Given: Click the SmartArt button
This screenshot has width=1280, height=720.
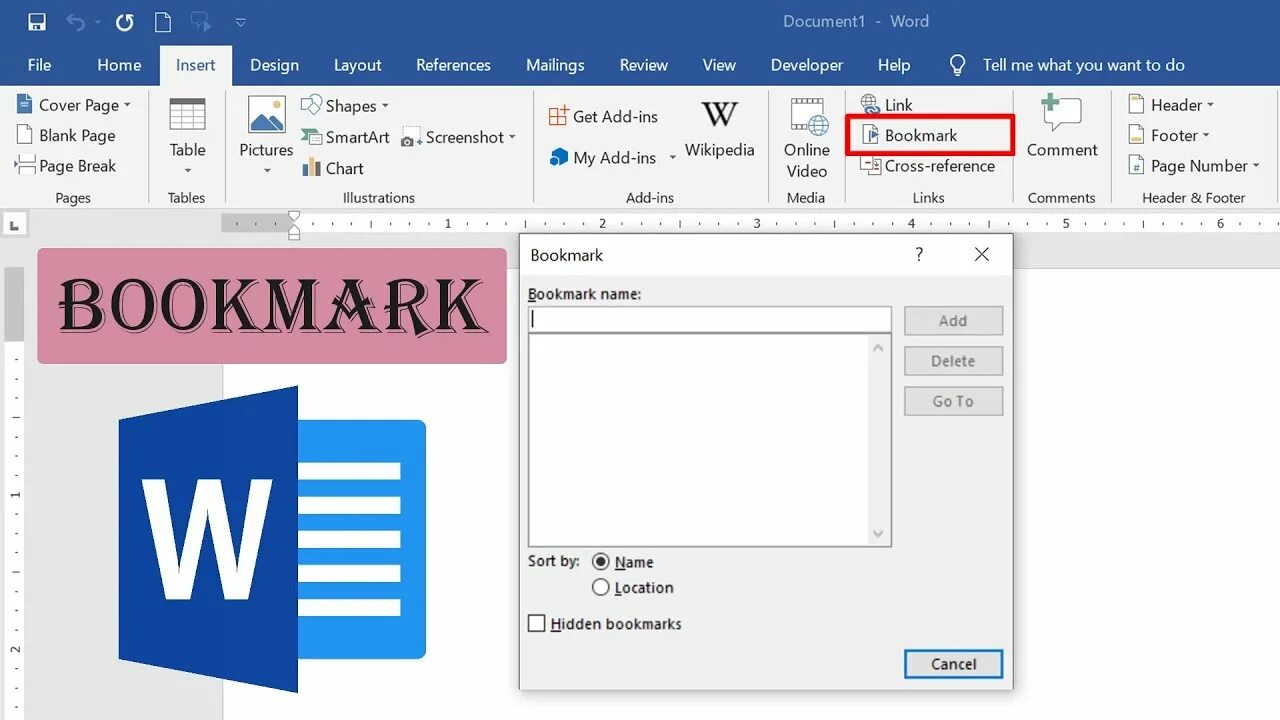Looking at the screenshot, I should (x=345, y=137).
